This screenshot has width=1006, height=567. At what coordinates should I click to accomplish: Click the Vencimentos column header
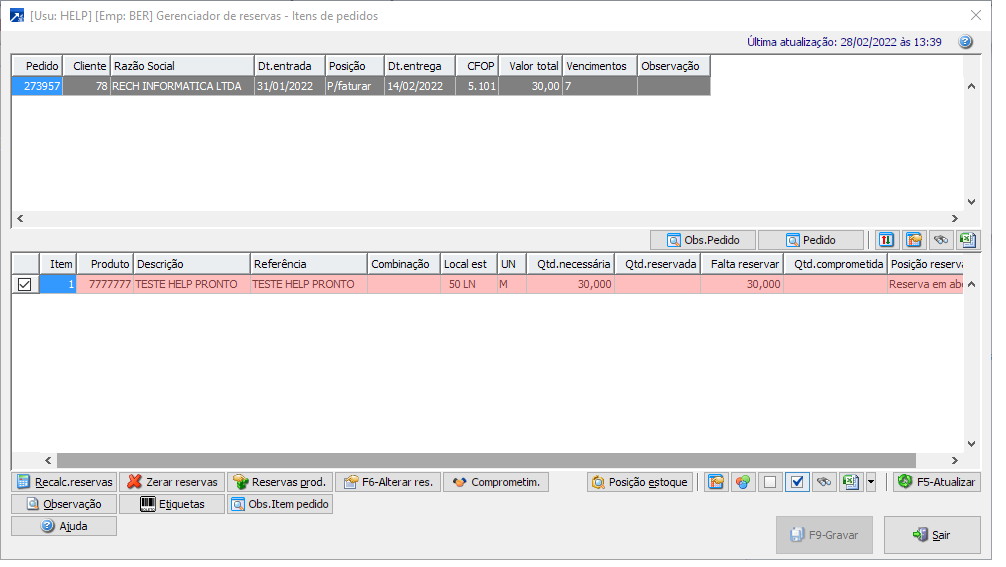click(600, 66)
